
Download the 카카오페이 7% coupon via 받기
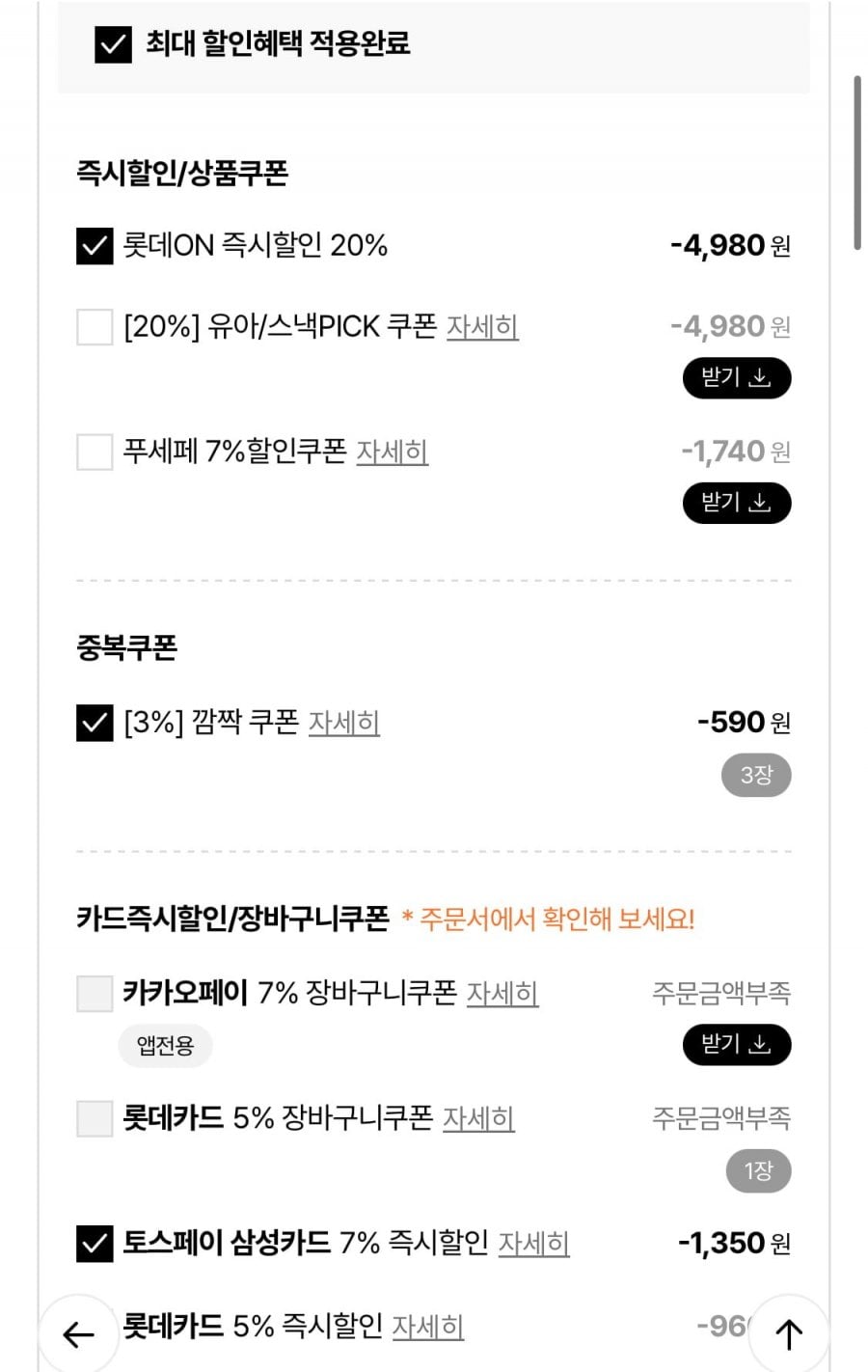tap(737, 1045)
